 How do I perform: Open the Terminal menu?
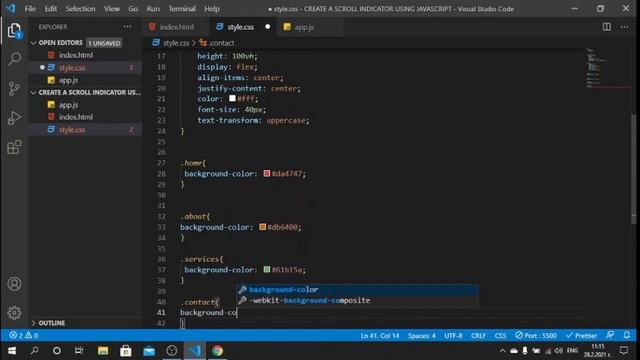182,9
